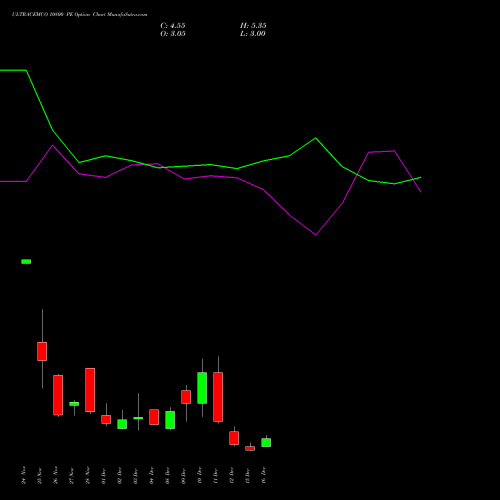The width and height of the screenshot is (500, 500).
Task: Select the 28 Nov date label on axis
Action: pyautogui.click(x=88, y=475)
